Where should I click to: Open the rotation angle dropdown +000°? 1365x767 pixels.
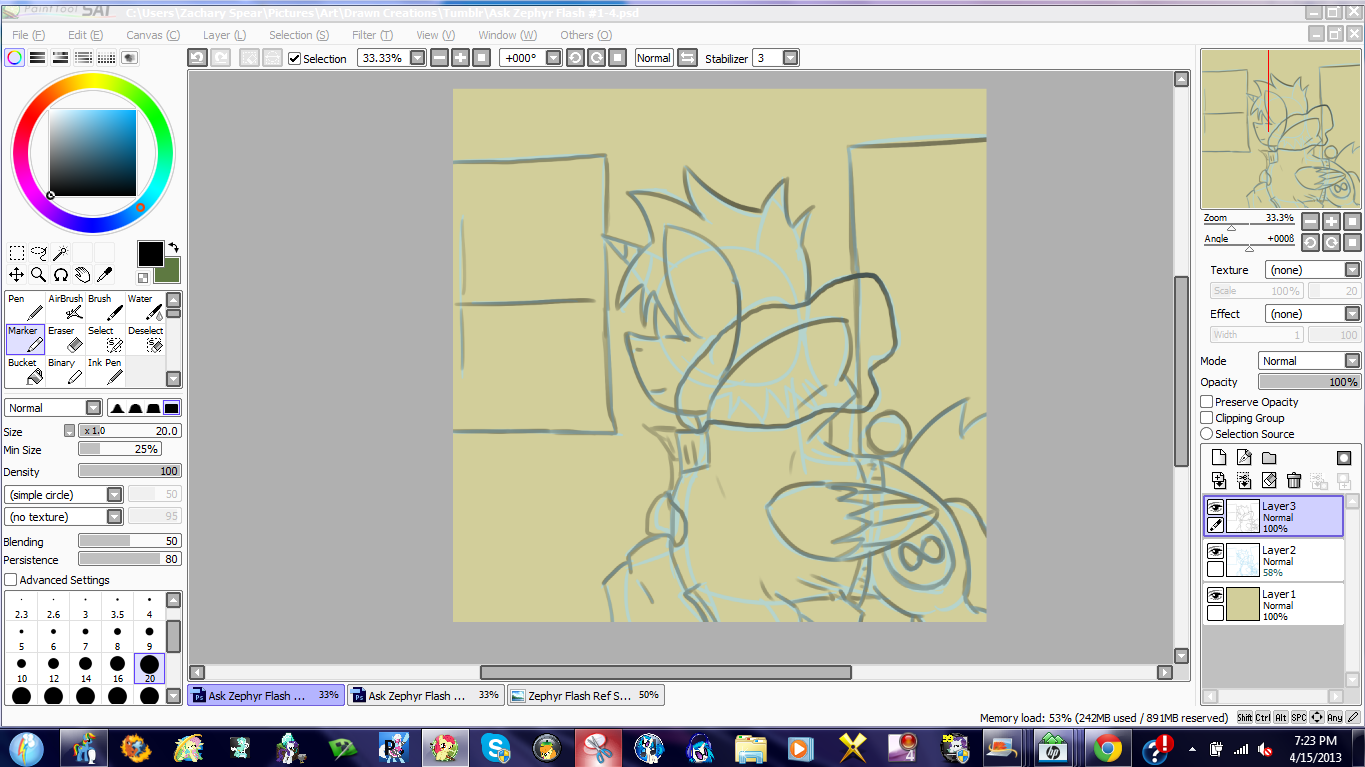(554, 58)
